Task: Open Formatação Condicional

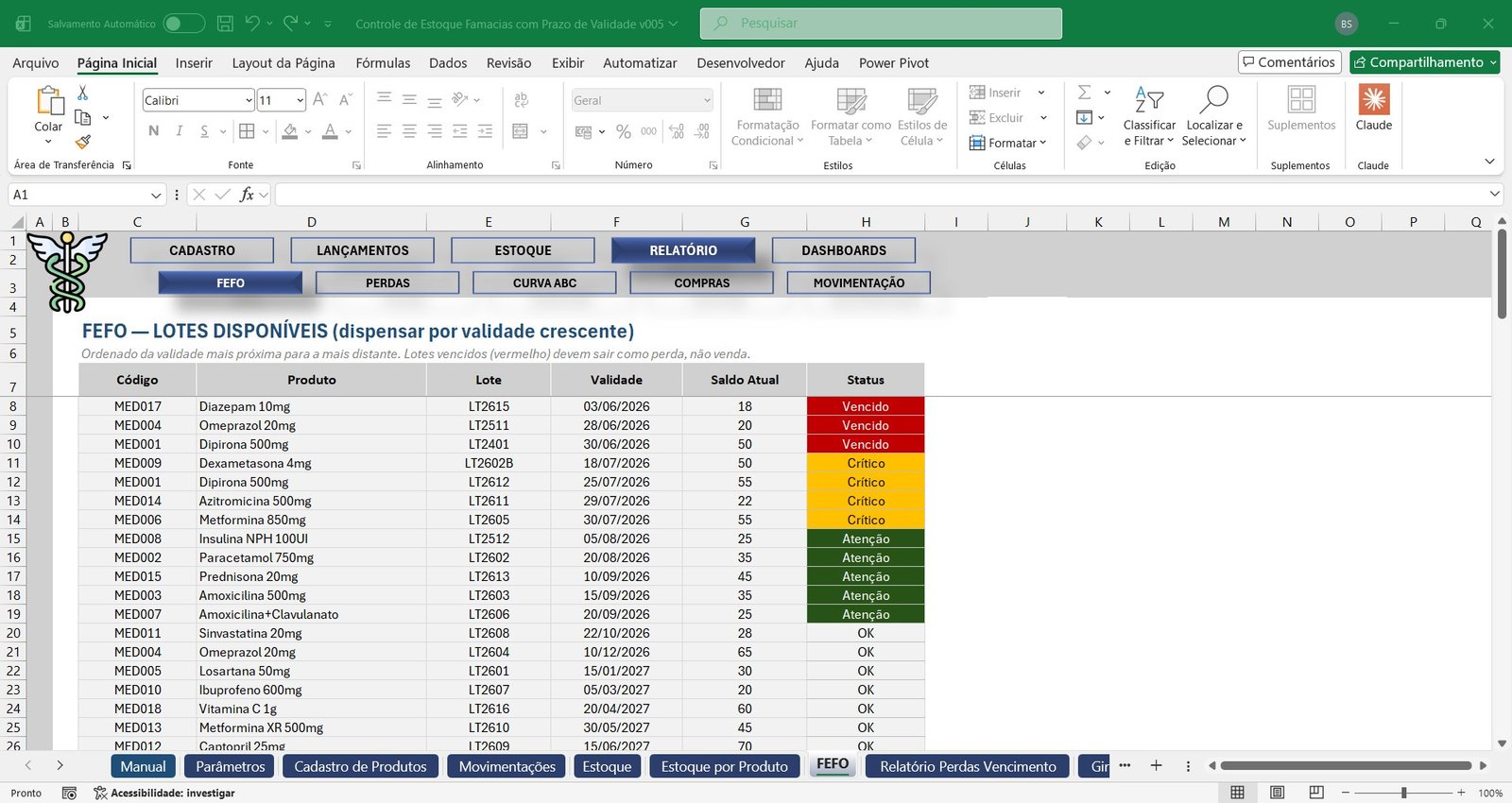Action: tap(767, 117)
